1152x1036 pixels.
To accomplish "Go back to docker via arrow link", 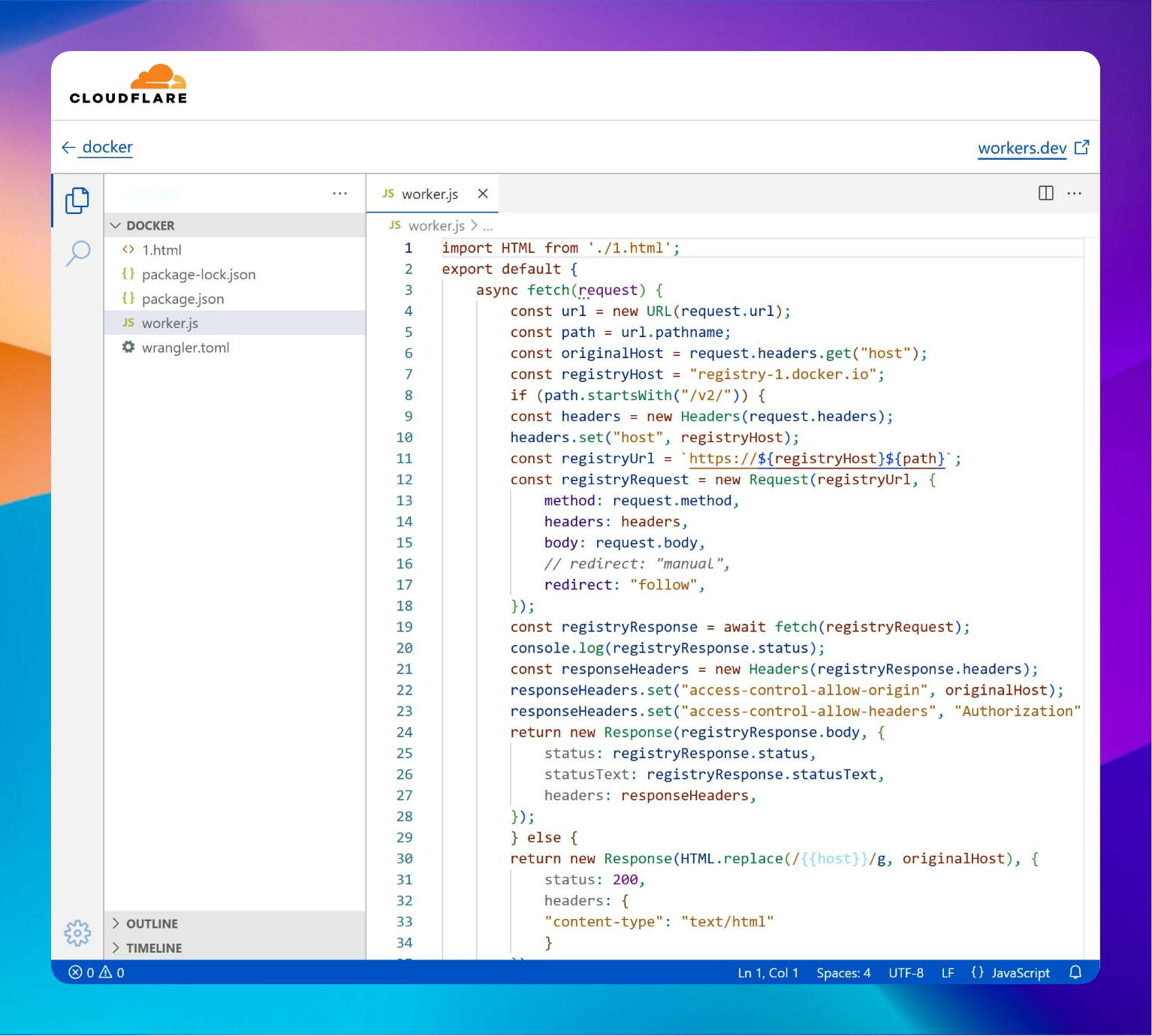I will tap(97, 147).
